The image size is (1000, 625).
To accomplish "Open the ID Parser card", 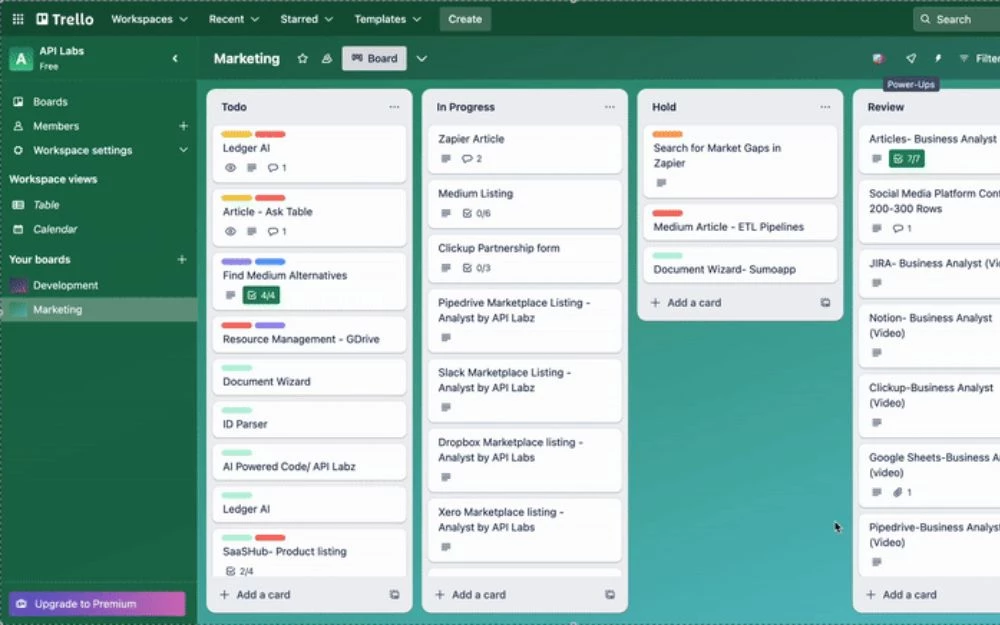I will [309, 419].
